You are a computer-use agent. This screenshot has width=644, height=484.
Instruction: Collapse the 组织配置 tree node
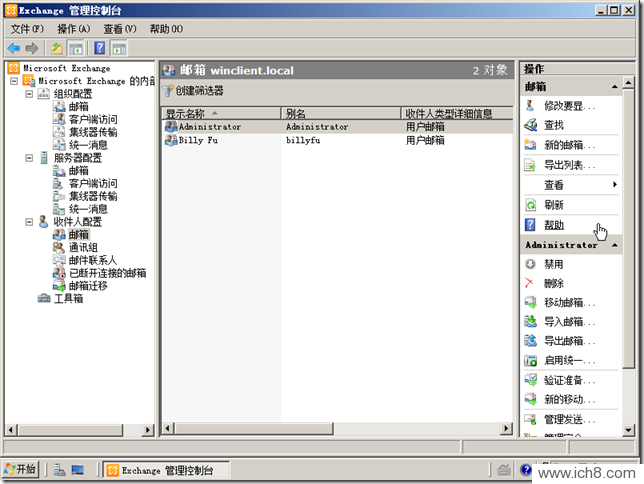(29, 94)
